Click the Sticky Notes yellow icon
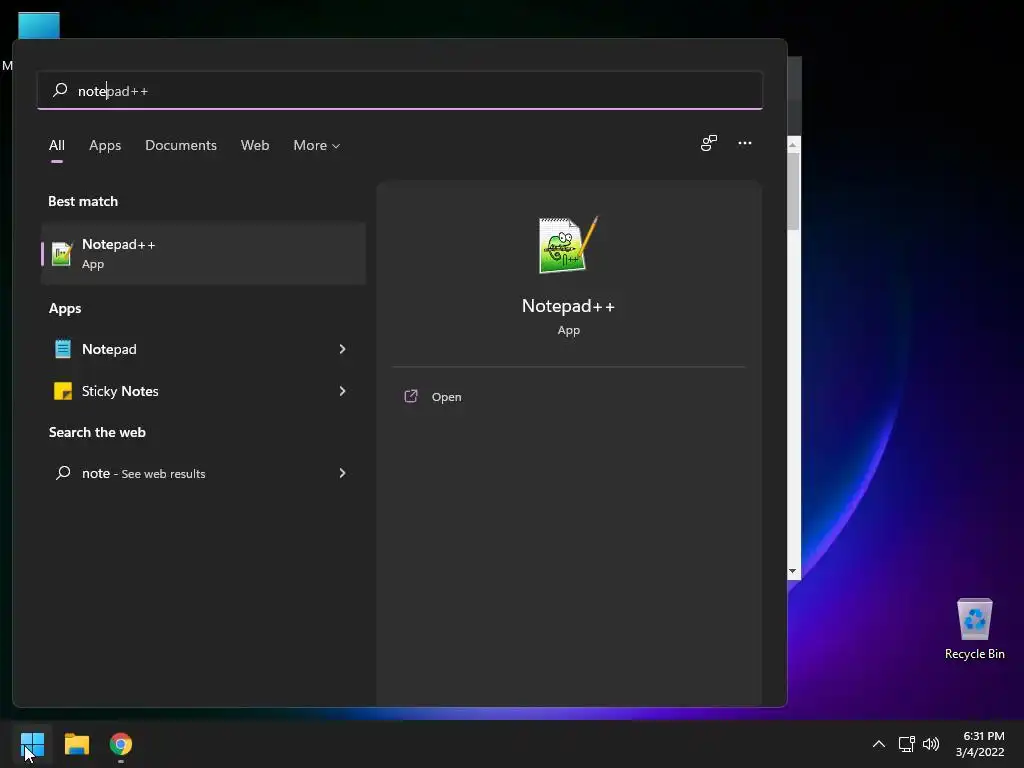 click(x=63, y=391)
